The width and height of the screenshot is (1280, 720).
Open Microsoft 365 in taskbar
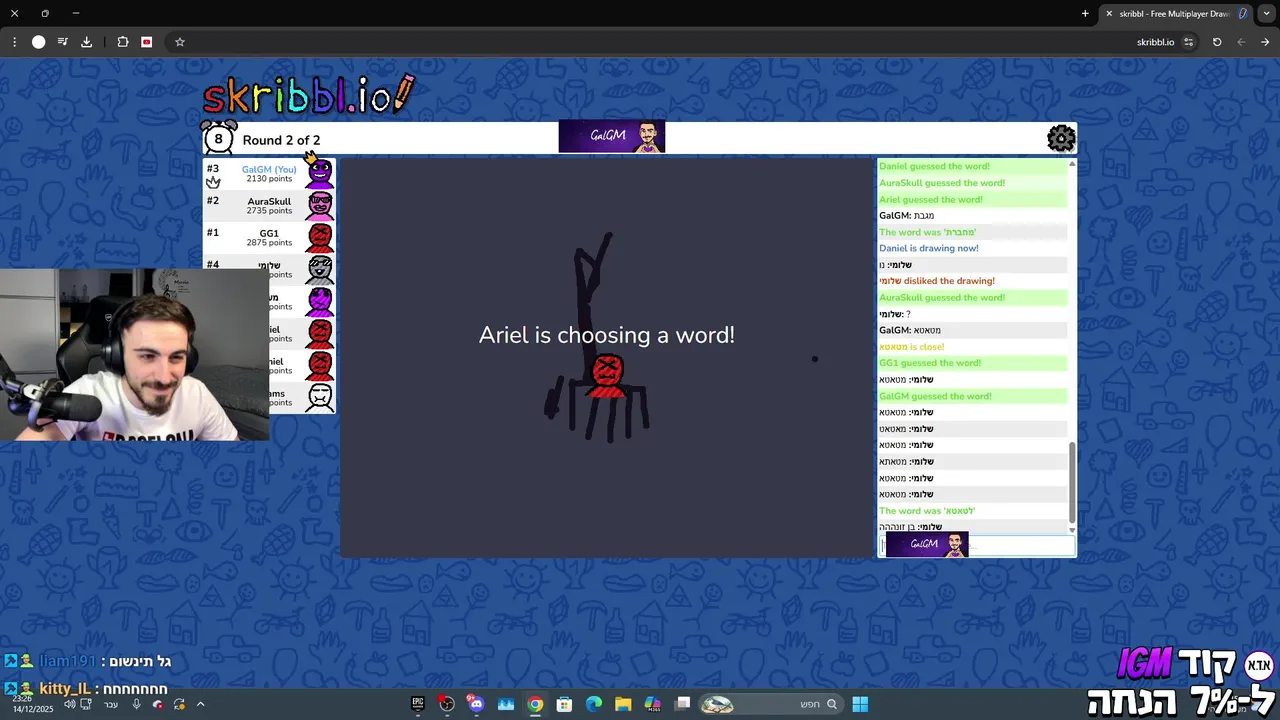pyautogui.click(x=653, y=704)
